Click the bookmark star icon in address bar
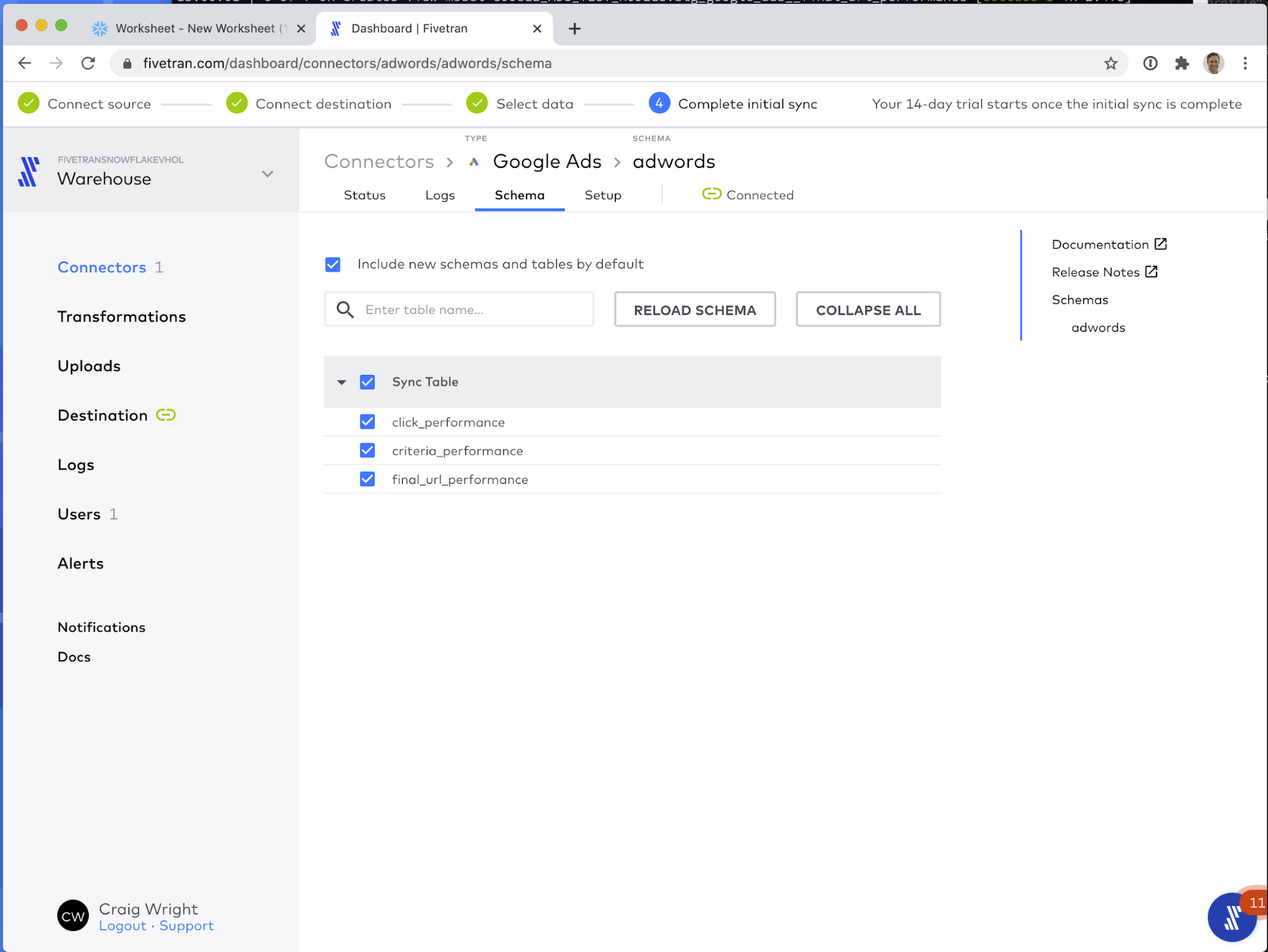Viewport: 1268px width, 952px height. pos(1110,63)
